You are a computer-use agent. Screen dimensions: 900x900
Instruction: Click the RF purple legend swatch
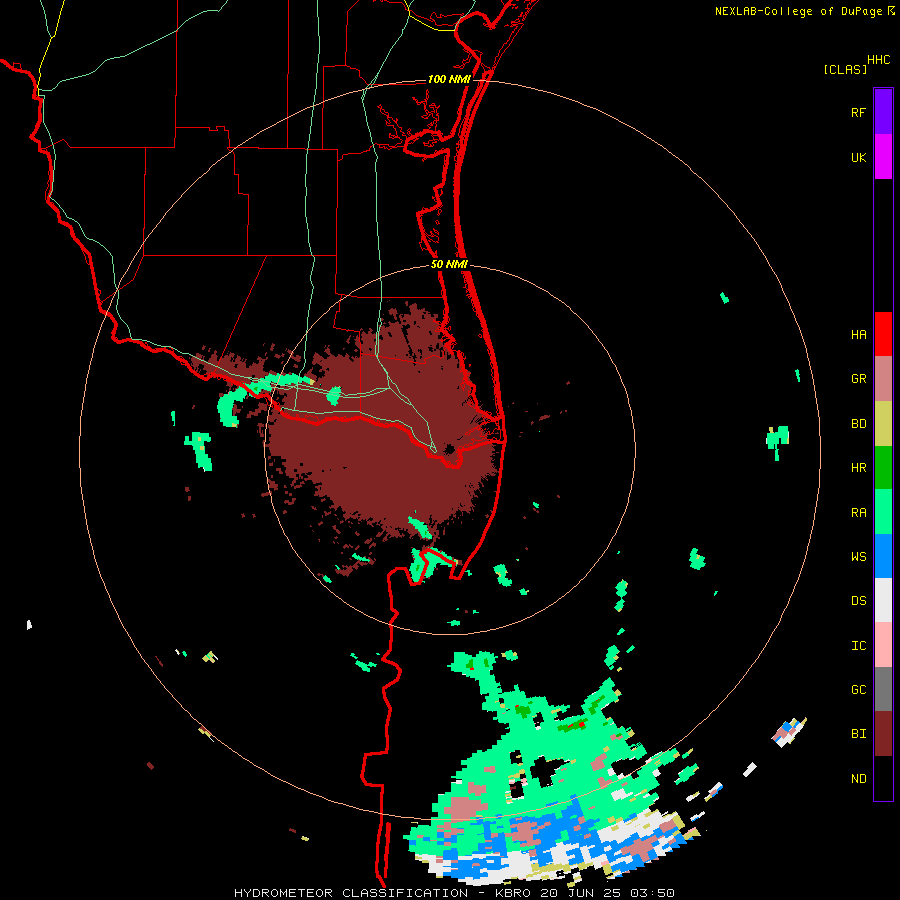pyautogui.click(x=883, y=111)
